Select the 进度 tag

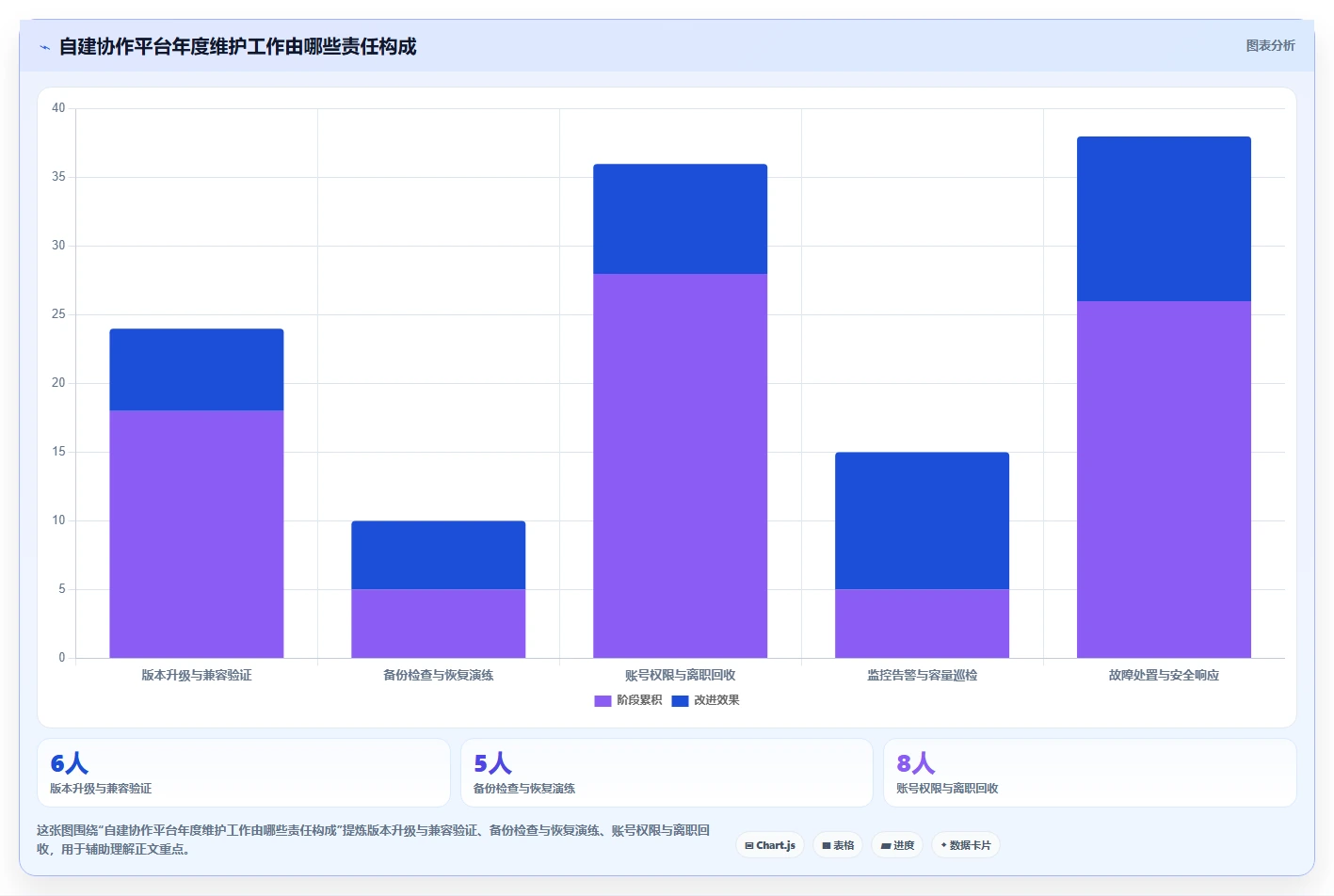tap(897, 845)
